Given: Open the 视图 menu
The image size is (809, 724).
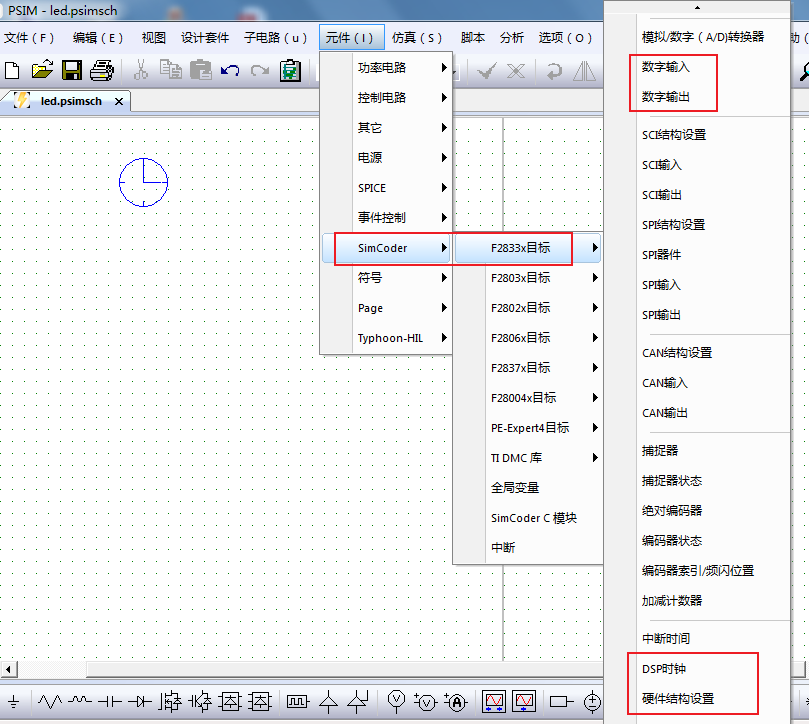Looking at the screenshot, I should click(x=154, y=38).
